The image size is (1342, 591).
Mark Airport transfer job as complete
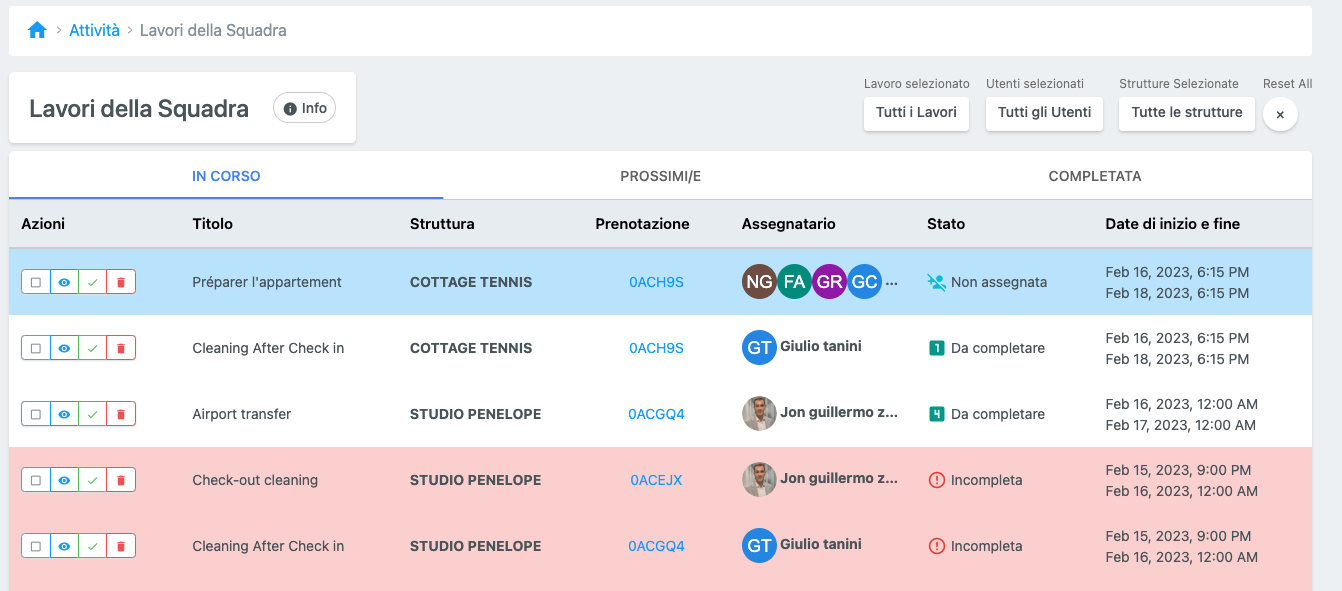point(93,414)
